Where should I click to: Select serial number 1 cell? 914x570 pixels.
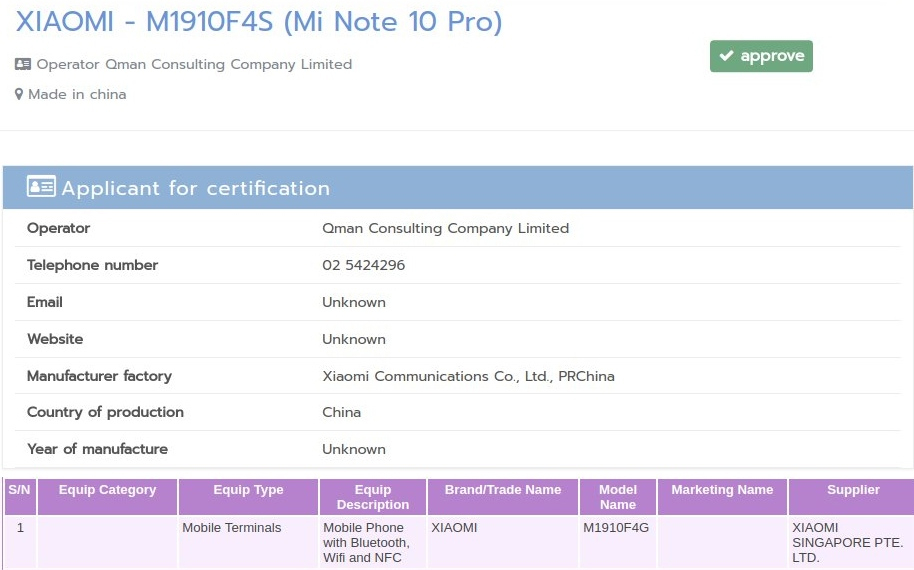coord(20,542)
